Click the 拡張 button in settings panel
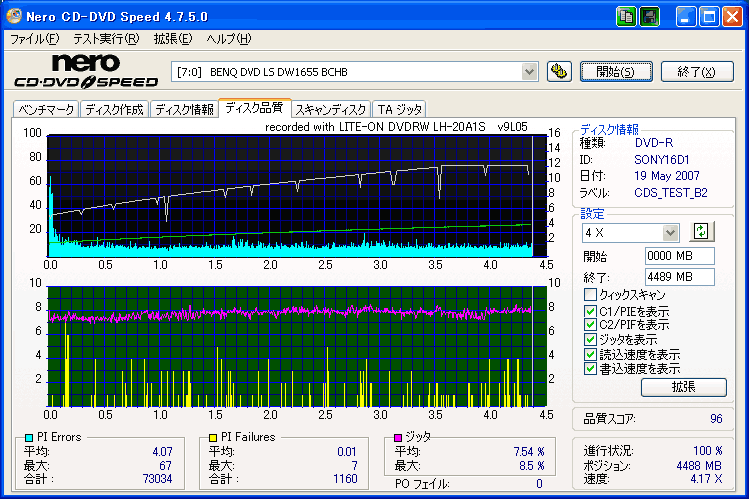749x499 pixels. pyautogui.click(x=684, y=387)
